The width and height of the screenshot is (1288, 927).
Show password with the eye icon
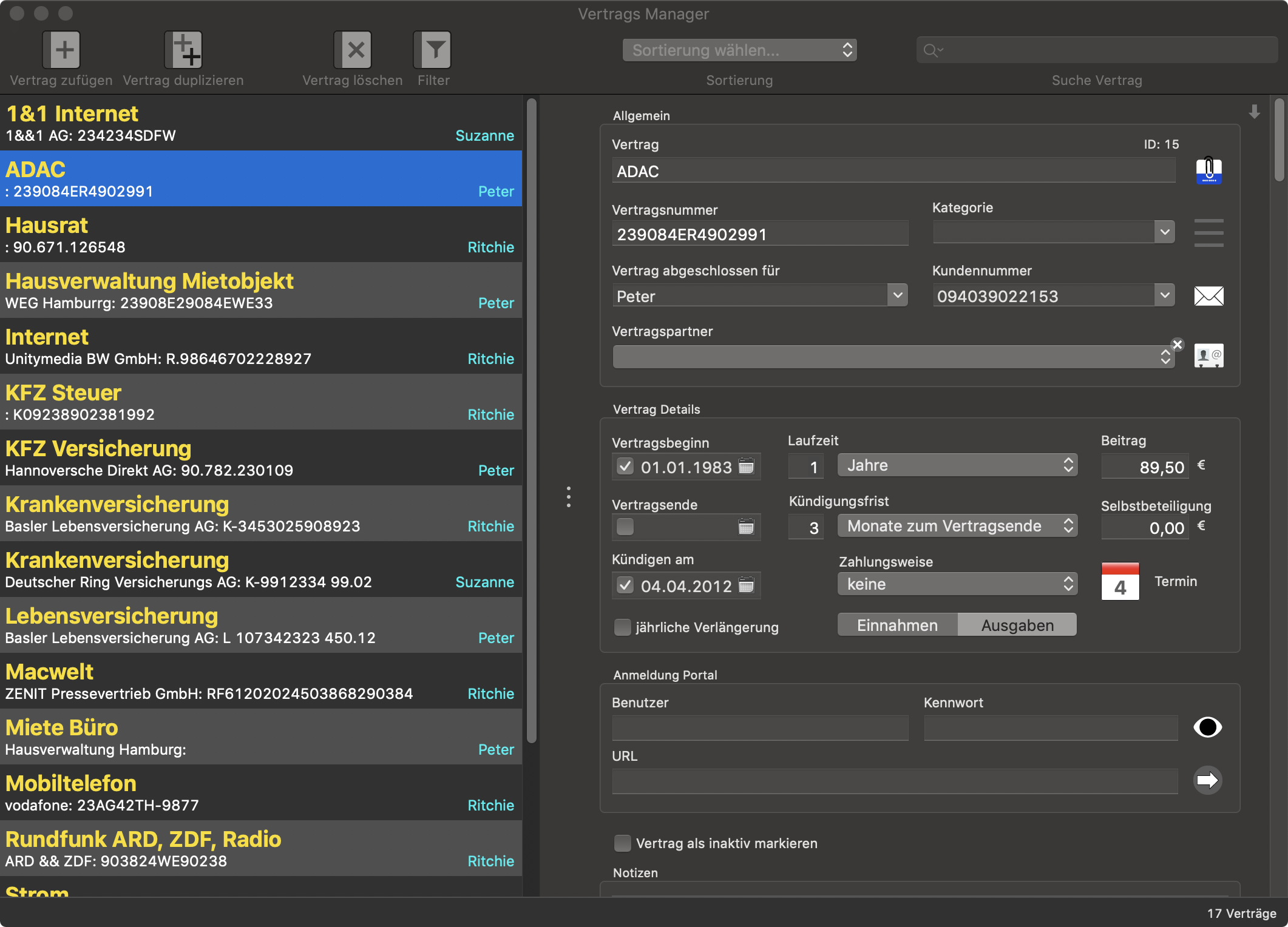point(1208,727)
